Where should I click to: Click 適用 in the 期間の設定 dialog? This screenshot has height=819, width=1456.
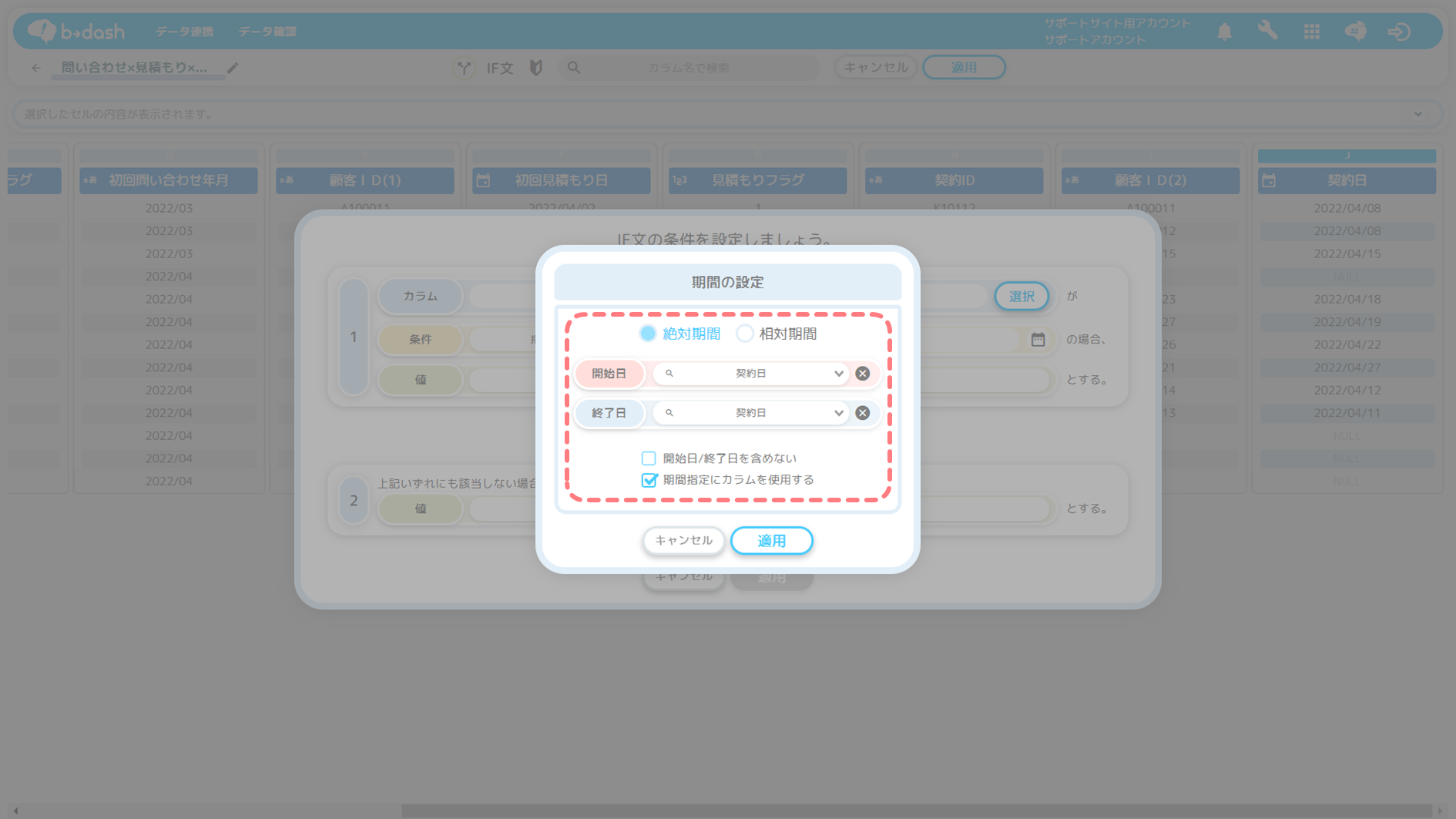(x=771, y=541)
